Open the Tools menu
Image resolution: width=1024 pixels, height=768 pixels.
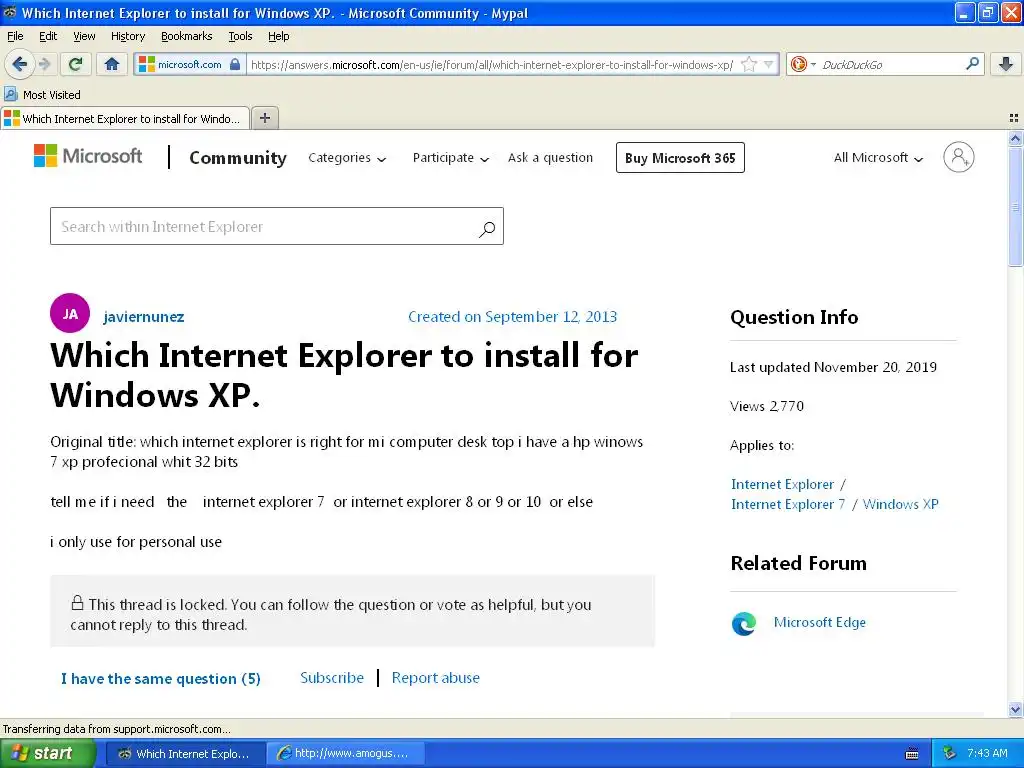click(x=240, y=37)
